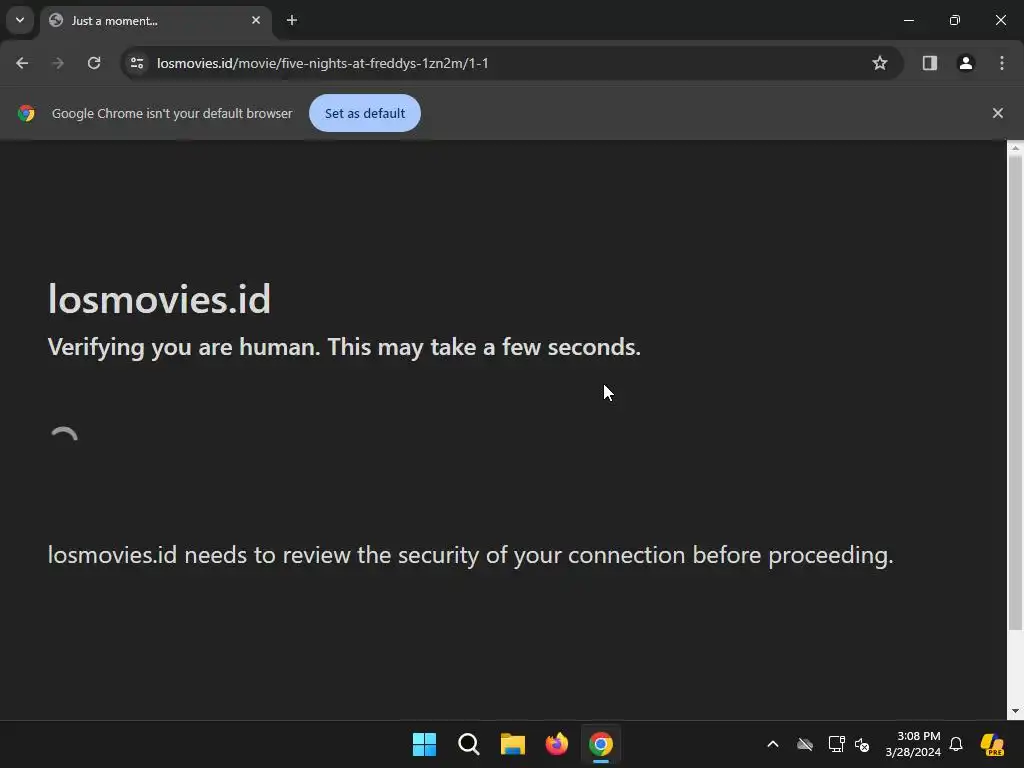Screen dimensions: 1024x768
Task: Open Chrome three-dot menu
Action: click(x=1002, y=63)
